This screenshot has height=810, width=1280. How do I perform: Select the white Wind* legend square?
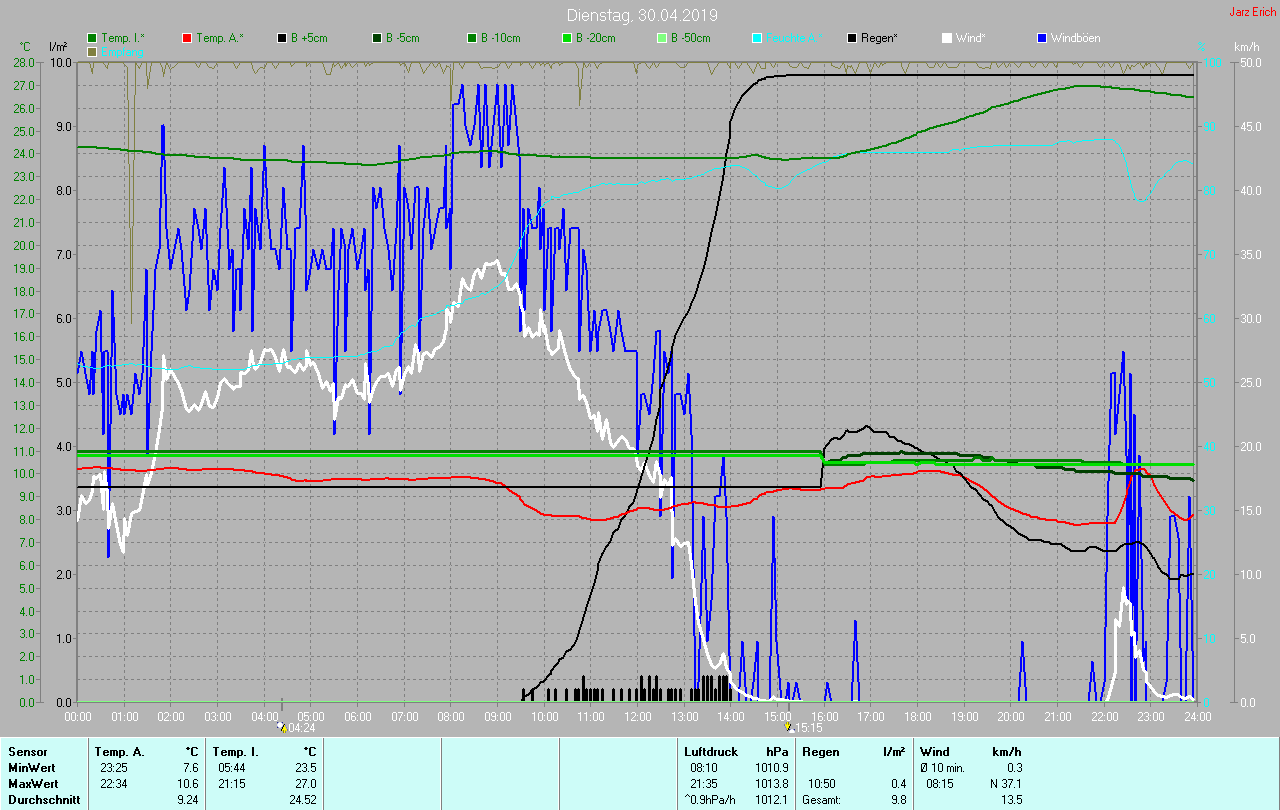click(x=947, y=38)
